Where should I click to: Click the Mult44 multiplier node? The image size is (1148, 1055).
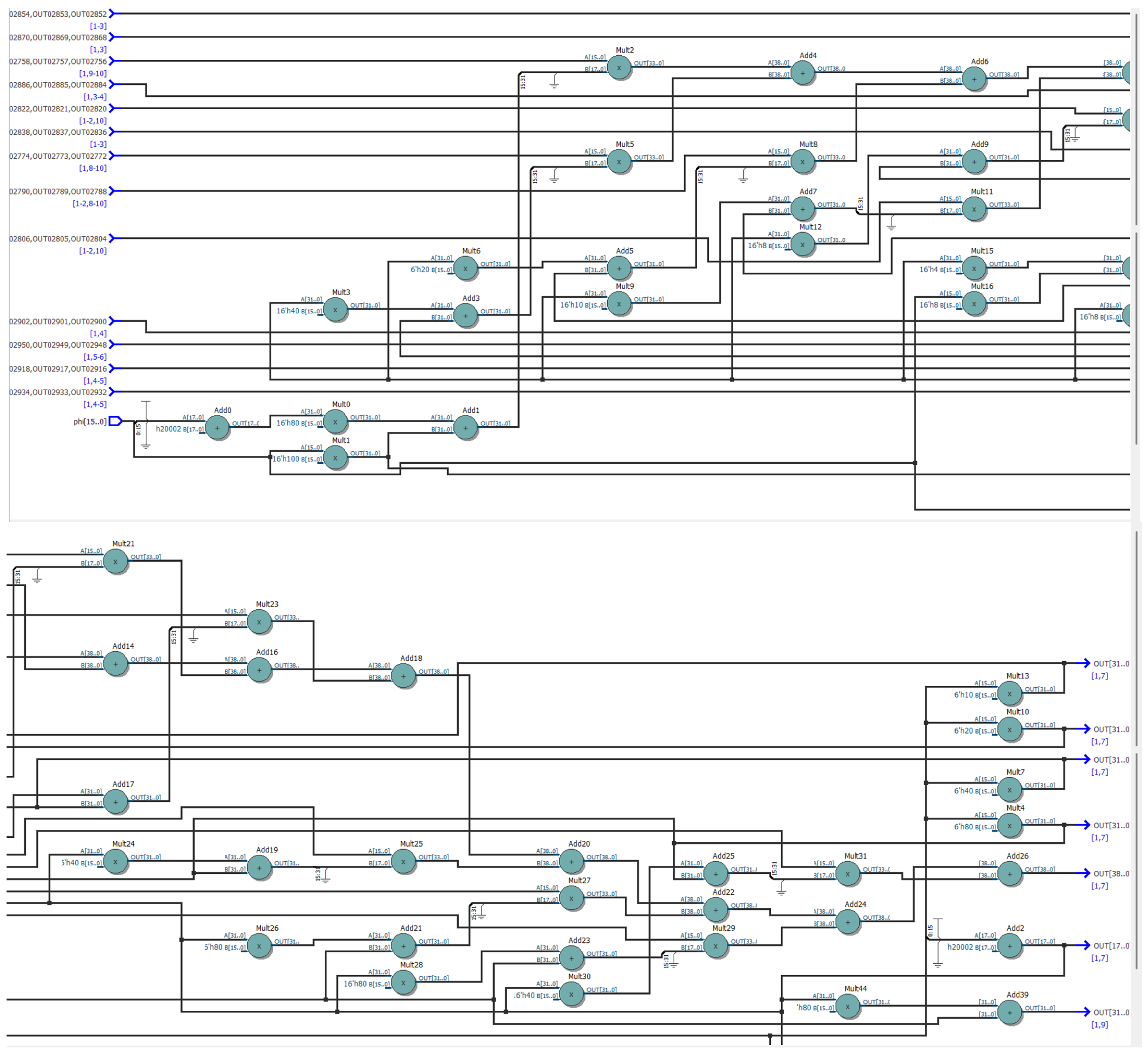click(848, 1007)
